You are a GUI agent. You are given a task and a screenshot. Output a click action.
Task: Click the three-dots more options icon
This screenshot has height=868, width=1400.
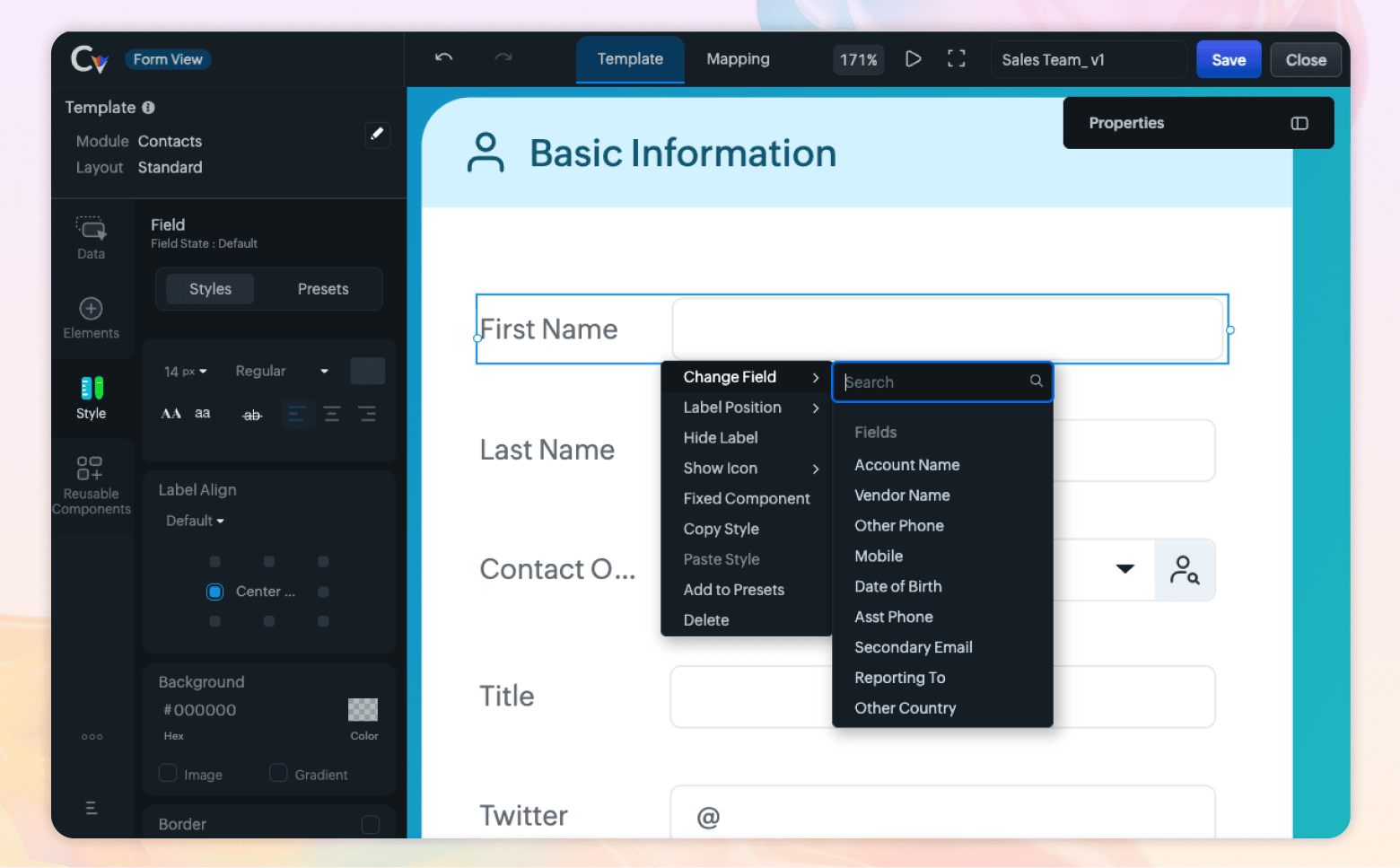pyautogui.click(x=92, y=737)
